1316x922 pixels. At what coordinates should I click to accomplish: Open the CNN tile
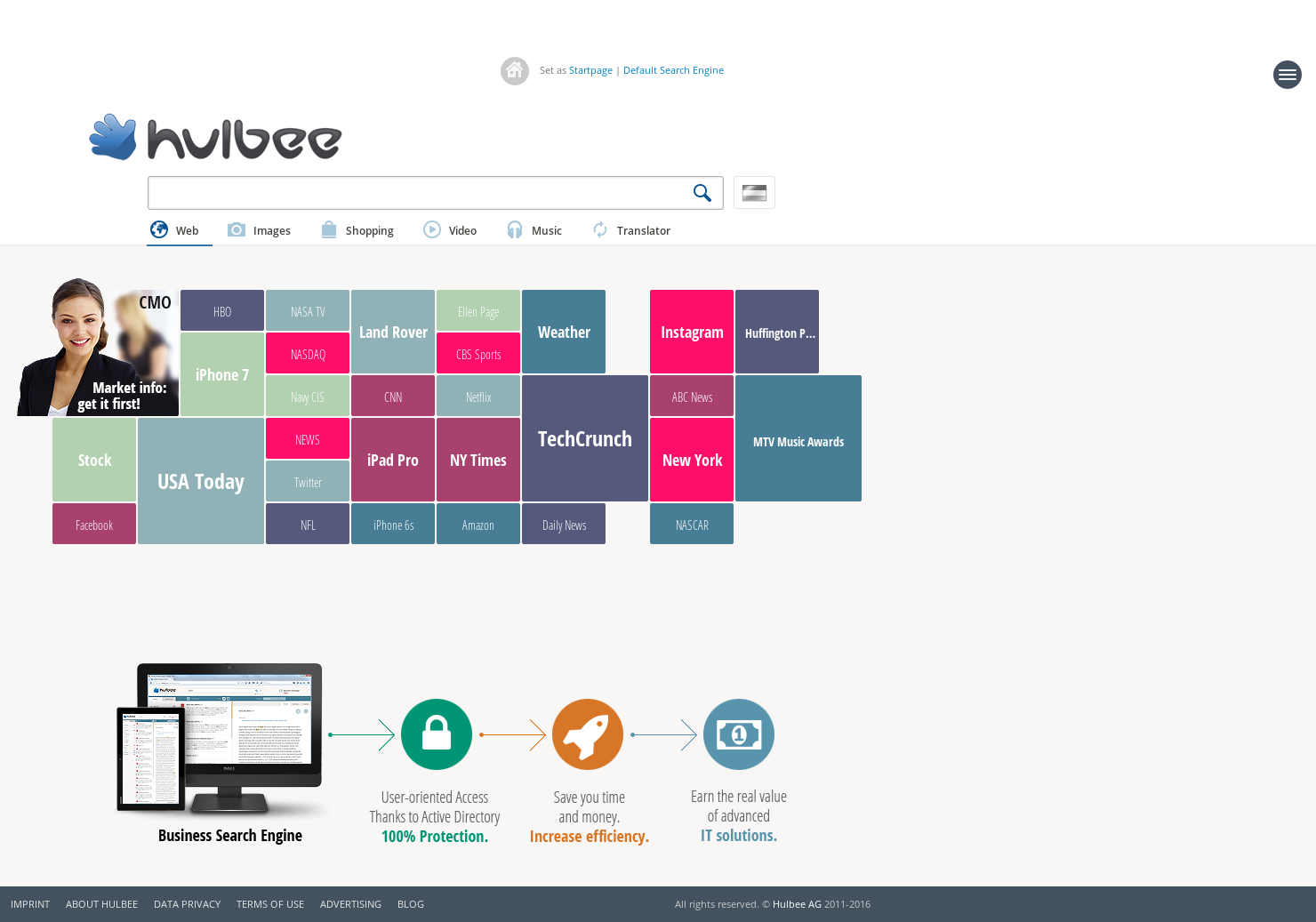click(393, 396)
